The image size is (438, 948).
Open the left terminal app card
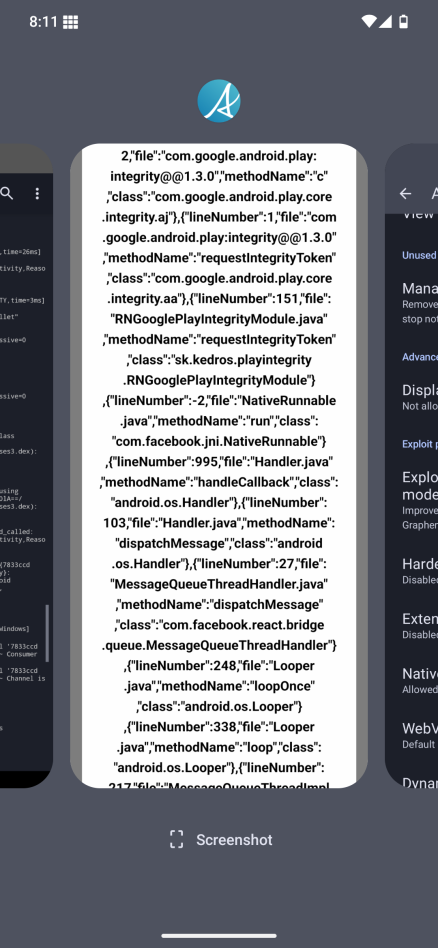[x=26, y=466]
